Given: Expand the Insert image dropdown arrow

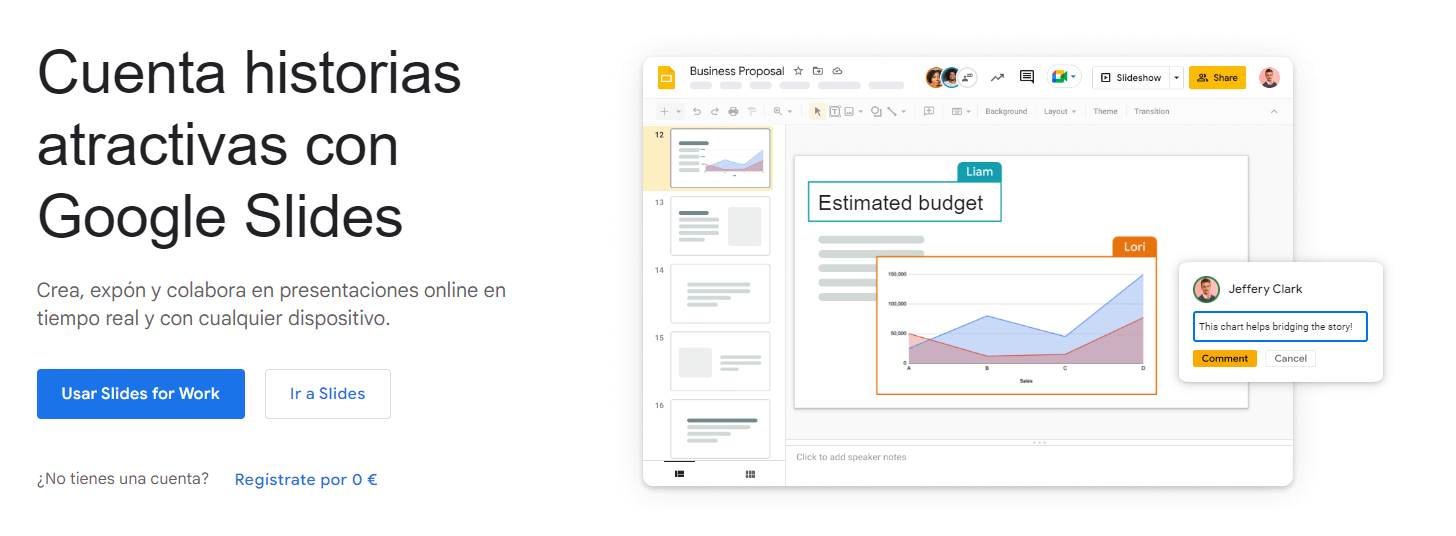Looking at the screenshot, I should (x=861, y=112).
